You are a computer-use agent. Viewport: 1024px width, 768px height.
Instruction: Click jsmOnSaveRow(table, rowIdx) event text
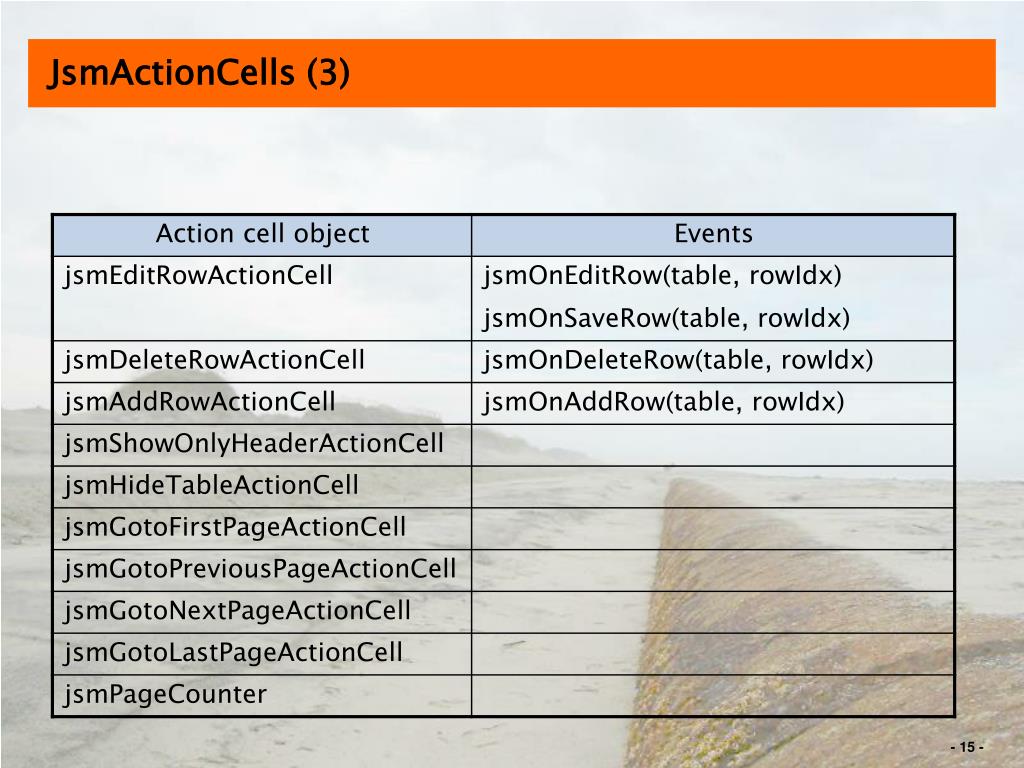point(666,319)
